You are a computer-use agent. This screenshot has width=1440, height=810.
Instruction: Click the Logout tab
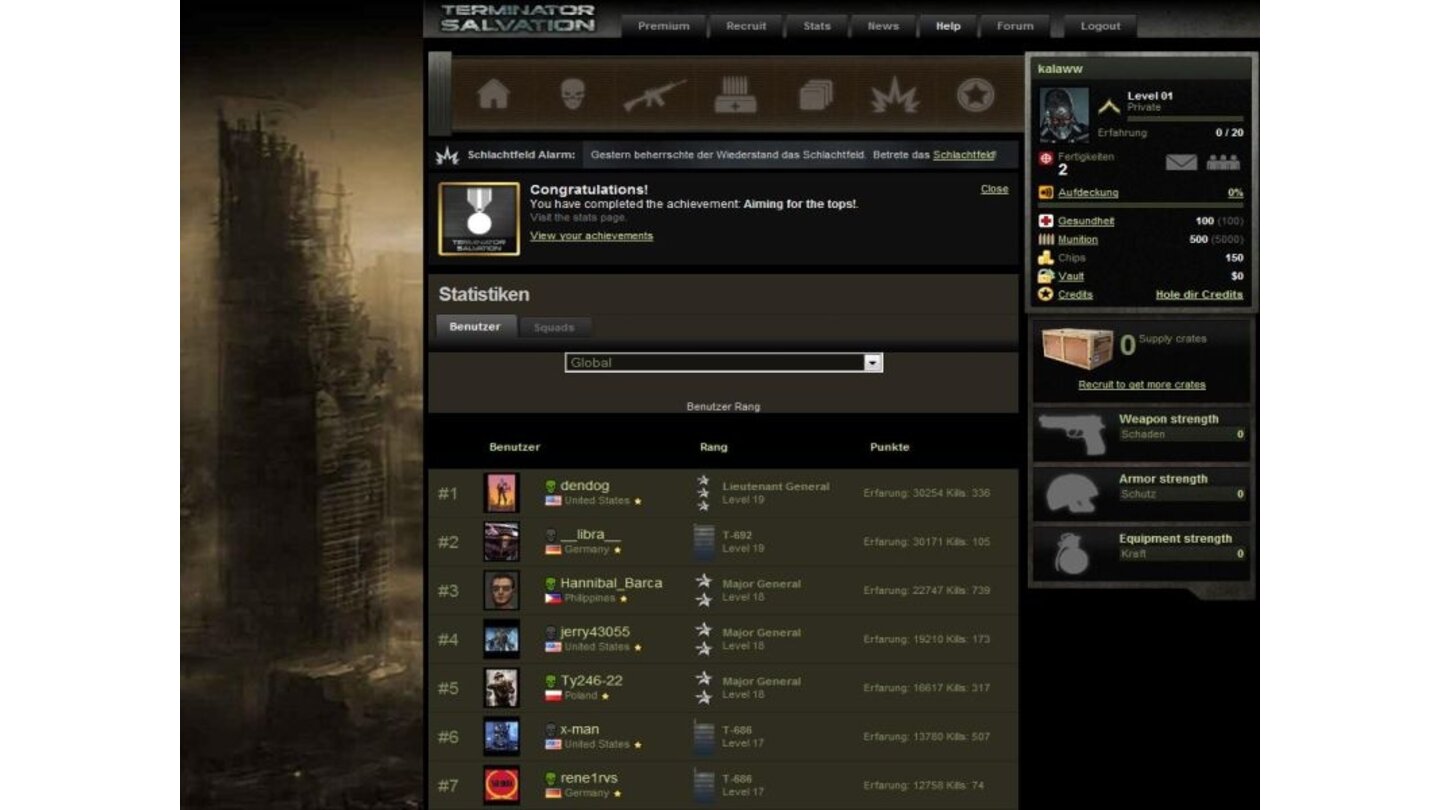(x=1100, y=26)
